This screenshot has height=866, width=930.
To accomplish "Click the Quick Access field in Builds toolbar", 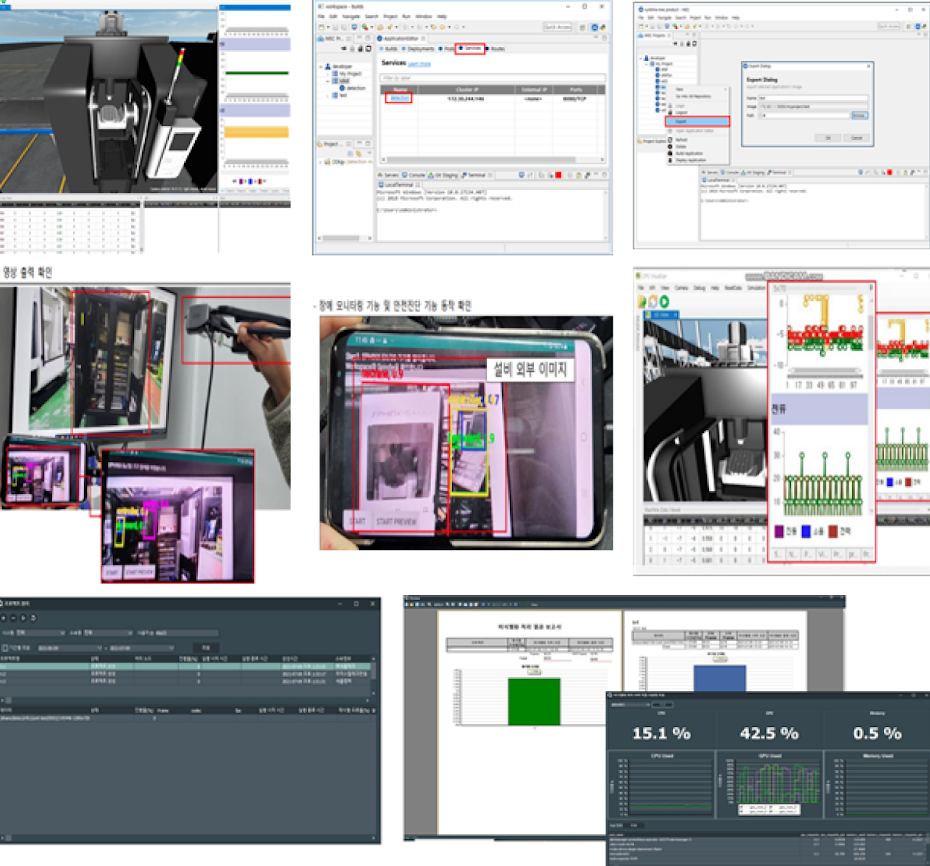I will coord(557,28).
